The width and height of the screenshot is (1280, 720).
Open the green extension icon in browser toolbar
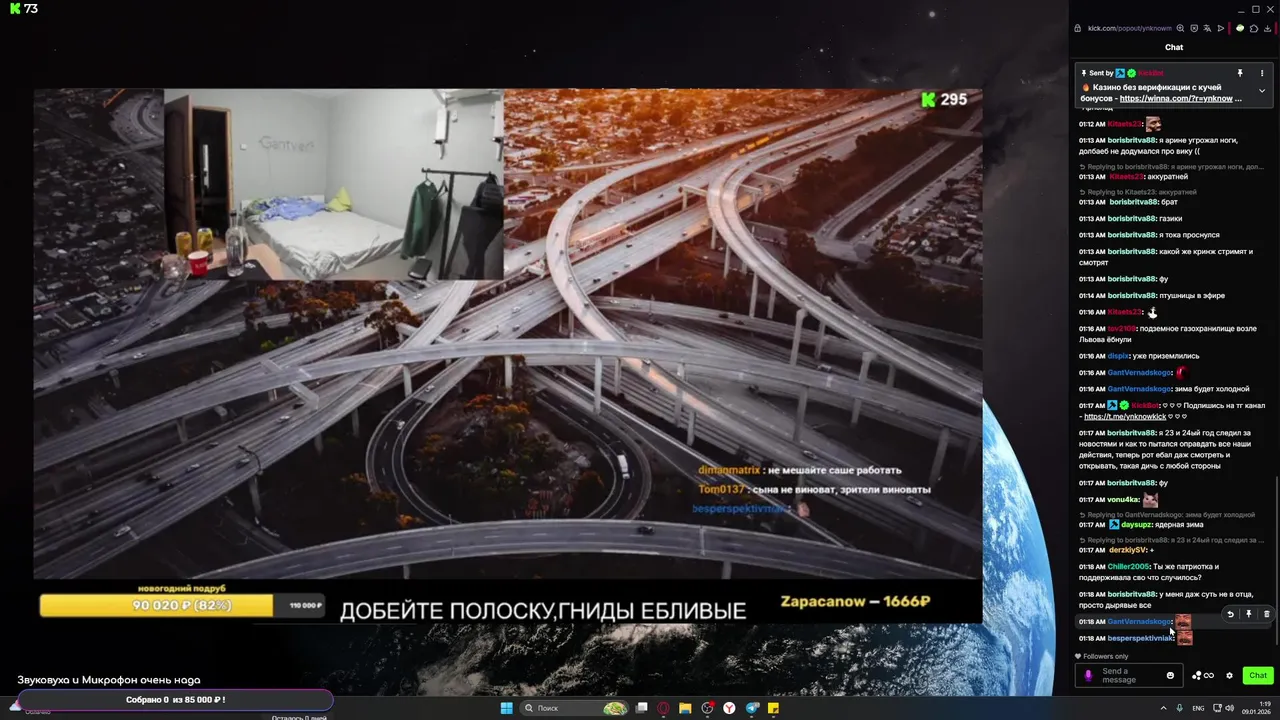coord(1241,28)
